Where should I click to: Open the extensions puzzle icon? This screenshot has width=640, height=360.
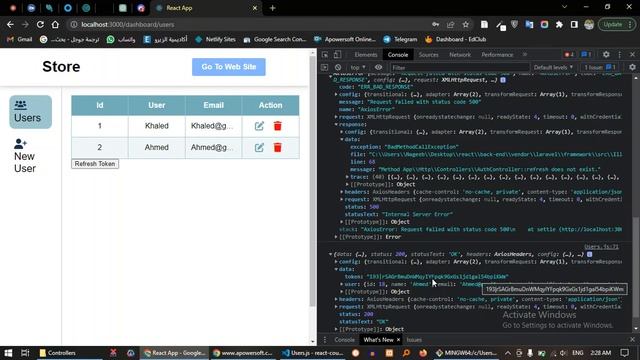tap(559, 24)
